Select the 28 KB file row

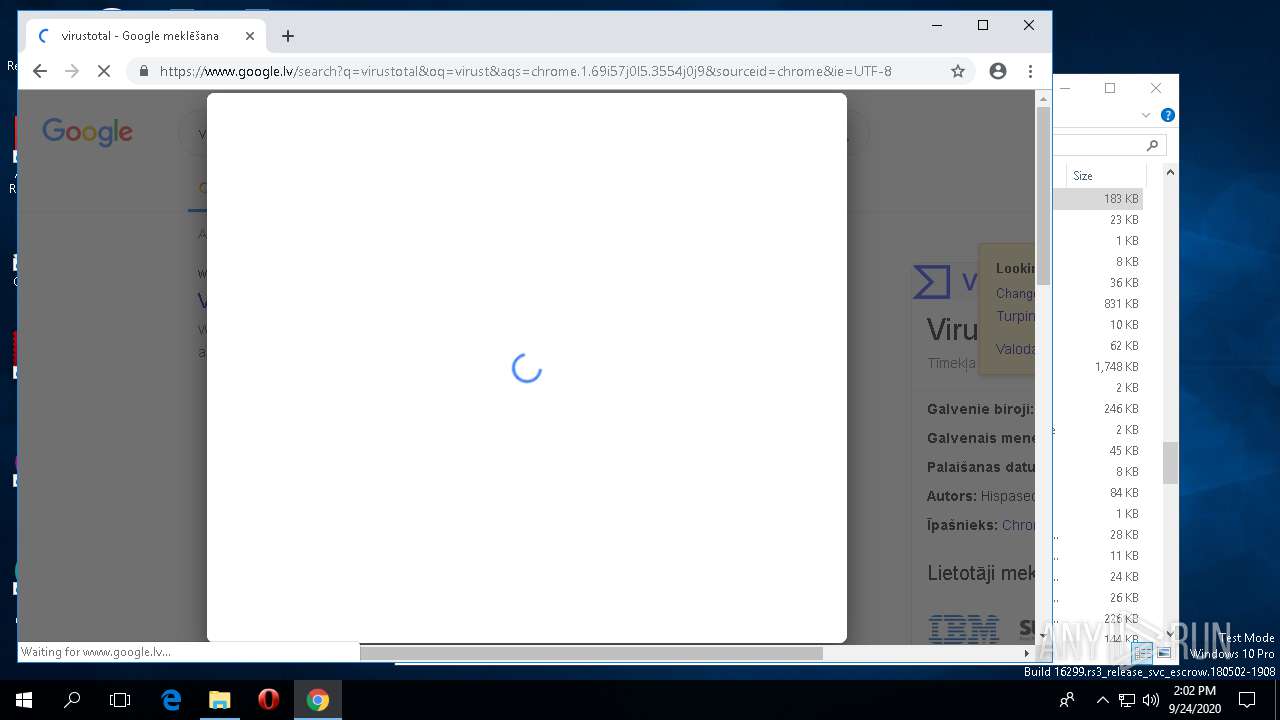(1098, 535)
